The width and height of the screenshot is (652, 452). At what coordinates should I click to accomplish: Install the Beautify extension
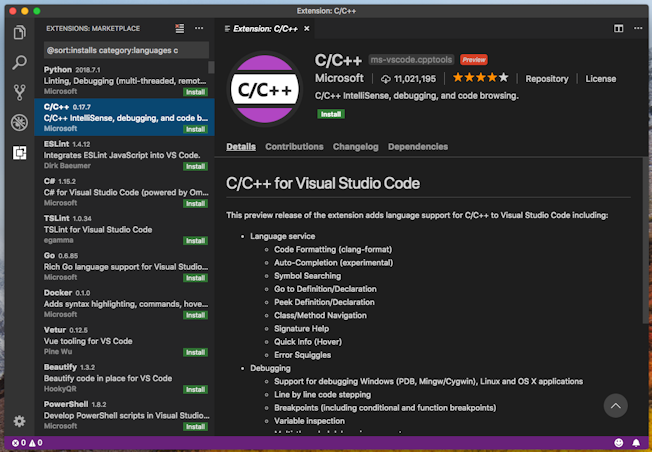coord(195,389)
